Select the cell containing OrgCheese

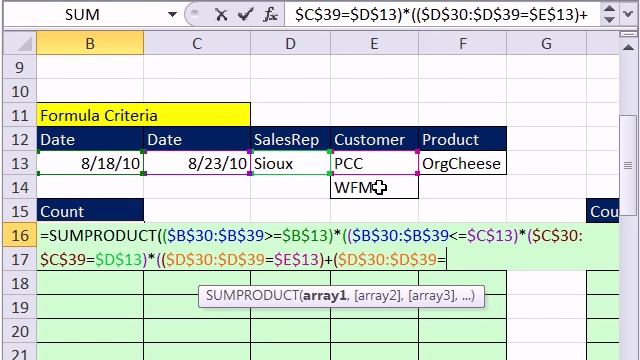tap(462, 163)
